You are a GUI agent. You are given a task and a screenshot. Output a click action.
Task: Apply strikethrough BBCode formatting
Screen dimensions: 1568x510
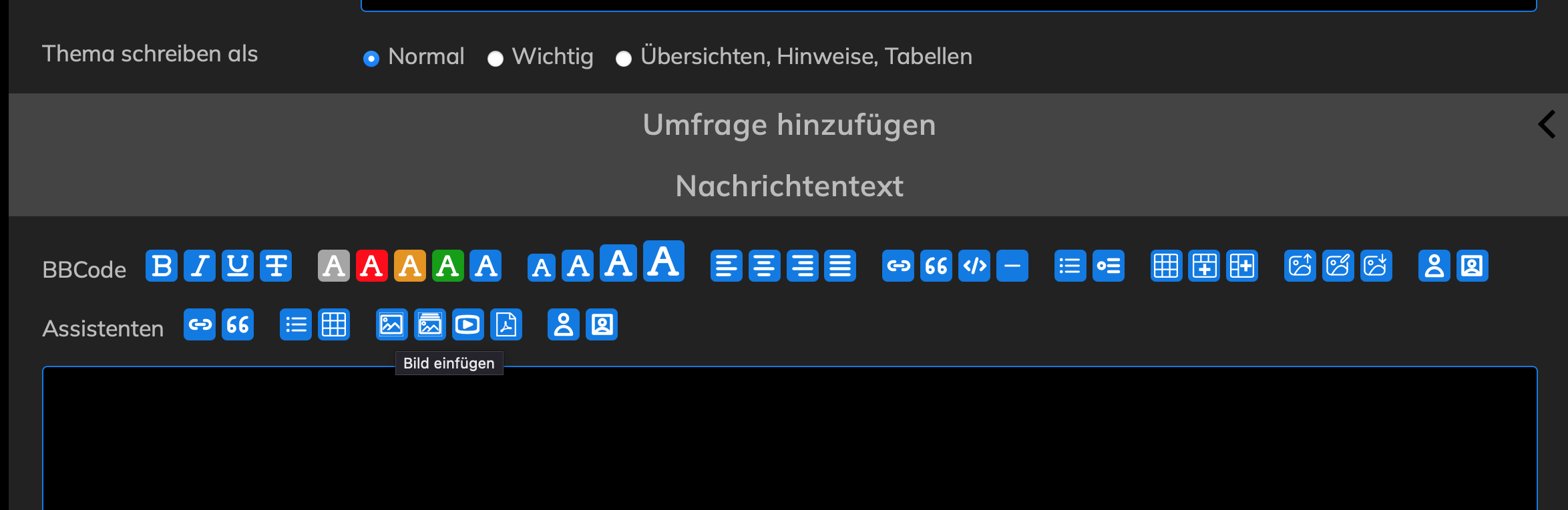click(x=276, y=266)
